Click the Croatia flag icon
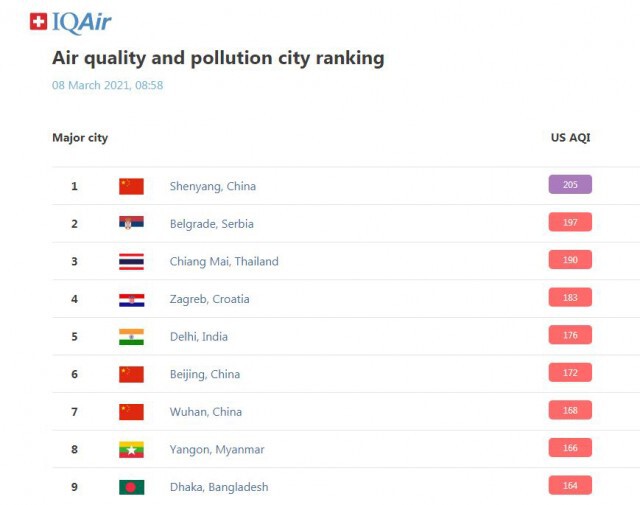Screen dimensions: 640x505 131,300
